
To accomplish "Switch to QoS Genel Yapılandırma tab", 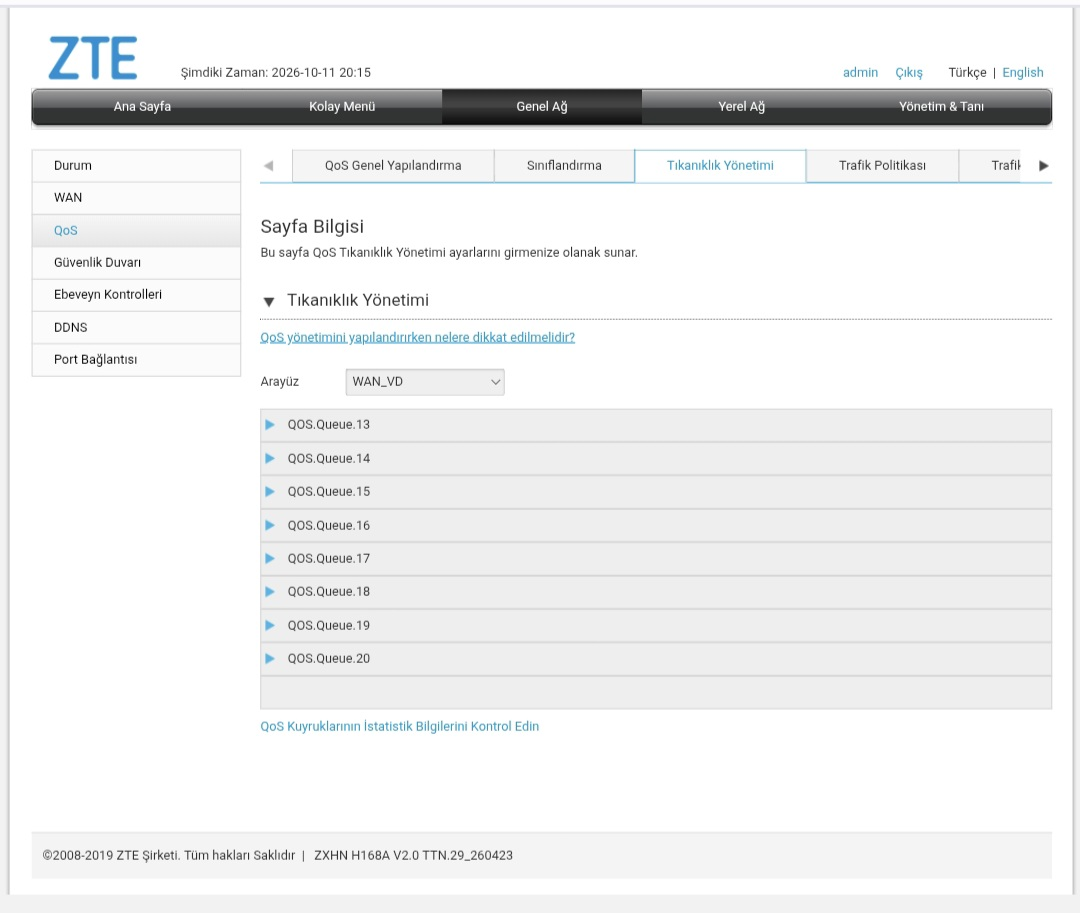I will click(x=393, y=166).
